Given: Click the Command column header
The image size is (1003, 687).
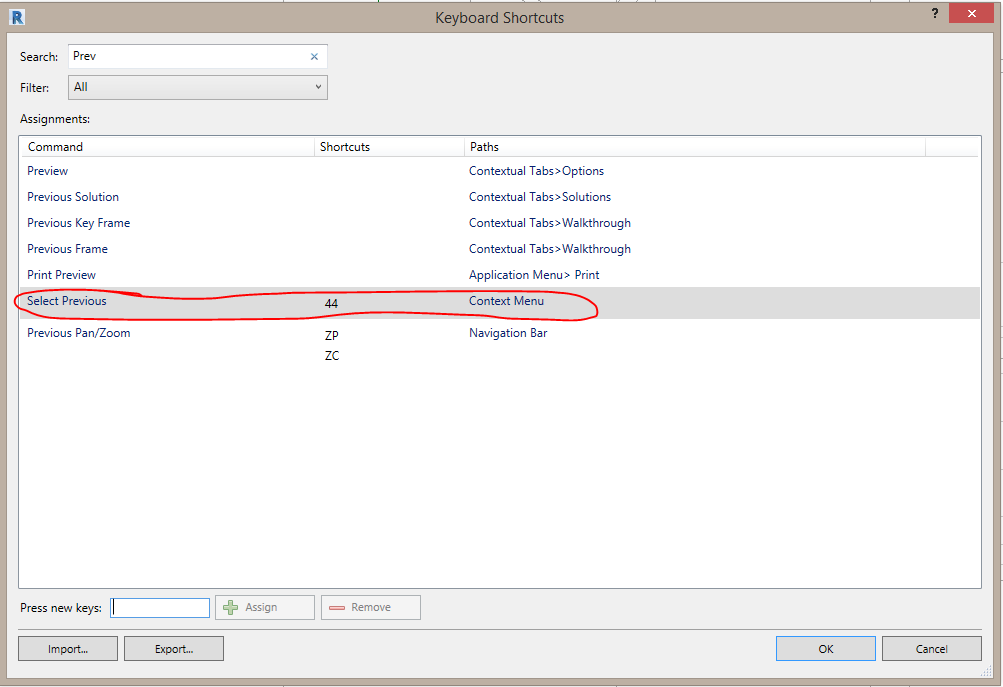Looking at the screenshot, I should click(x=55, y=146).
